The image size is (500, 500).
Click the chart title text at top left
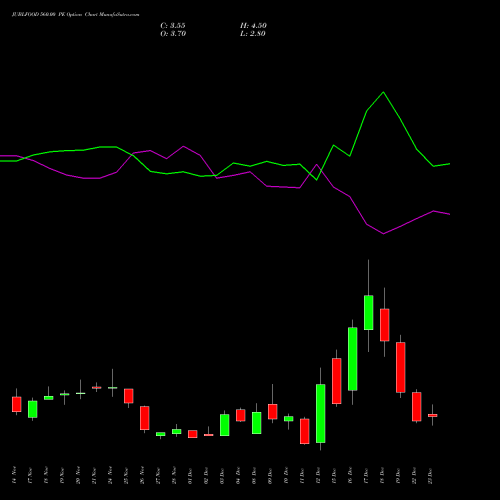tap(76, 15)
